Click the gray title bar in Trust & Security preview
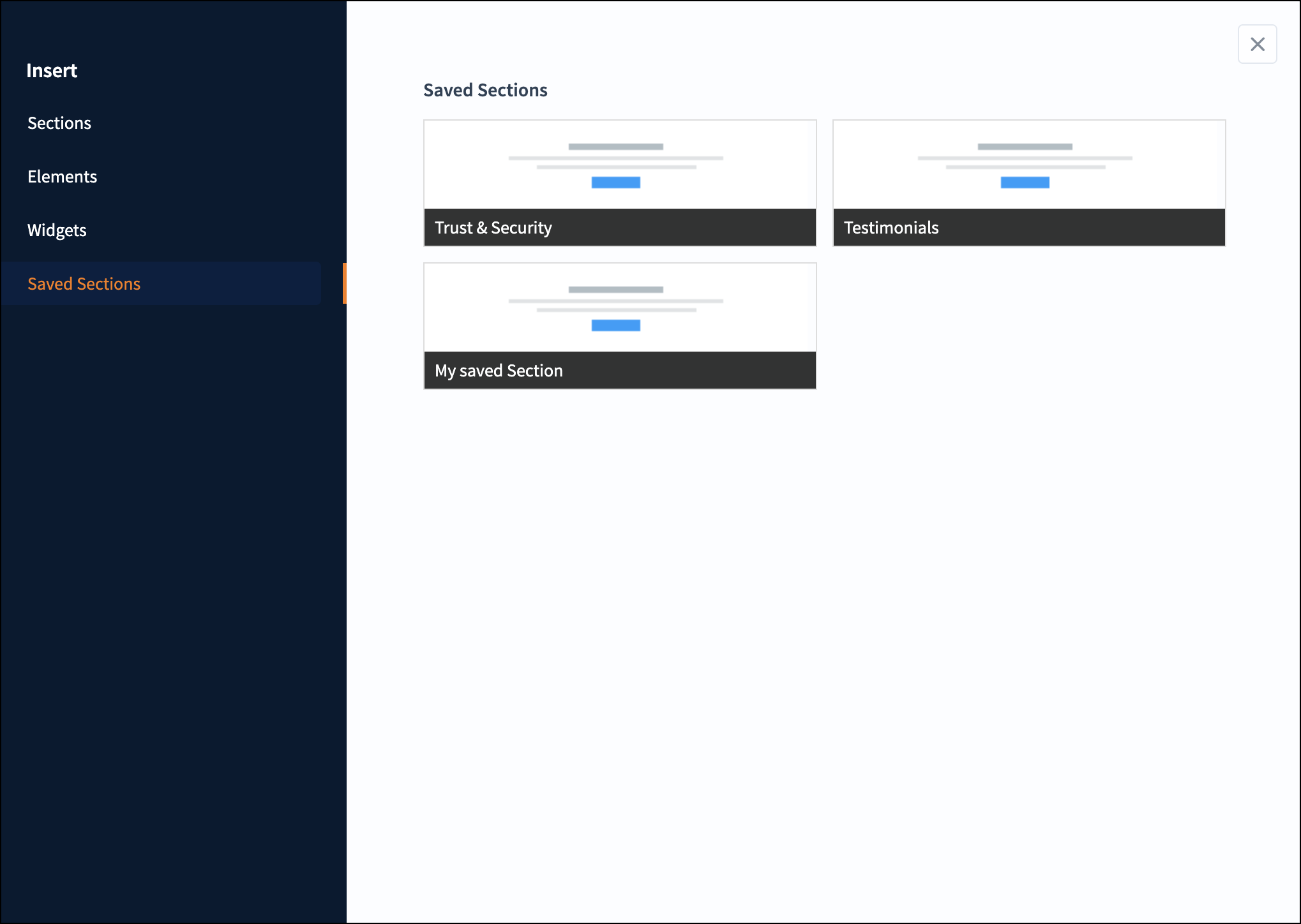The image size is (1301, 924). click(x=615, y=147)
